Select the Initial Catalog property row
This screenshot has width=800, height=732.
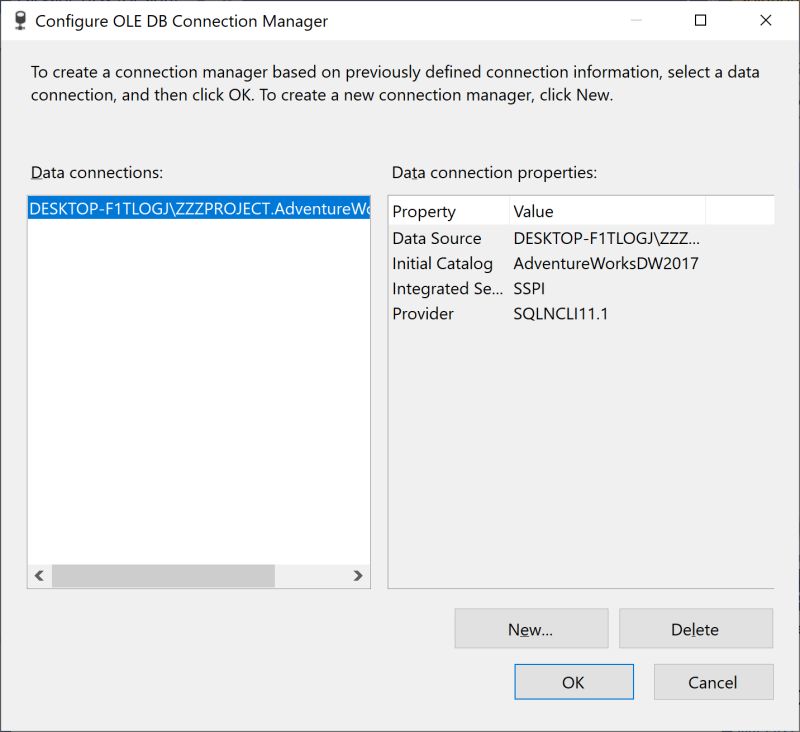(452, 263)
